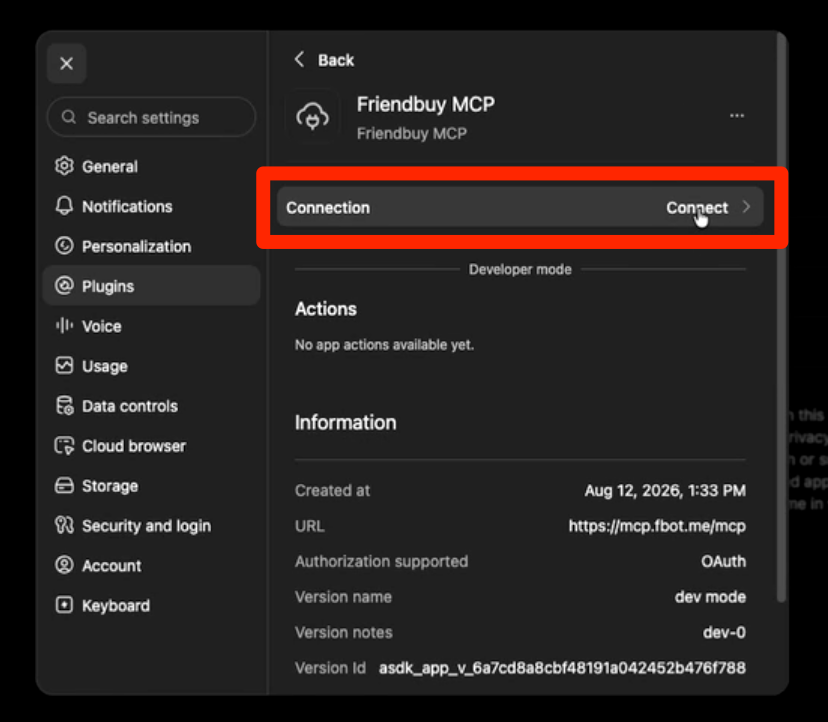Open Account settings
Image resolution: width=828 pixels, height=722 pixels.
tap(151, 566)
